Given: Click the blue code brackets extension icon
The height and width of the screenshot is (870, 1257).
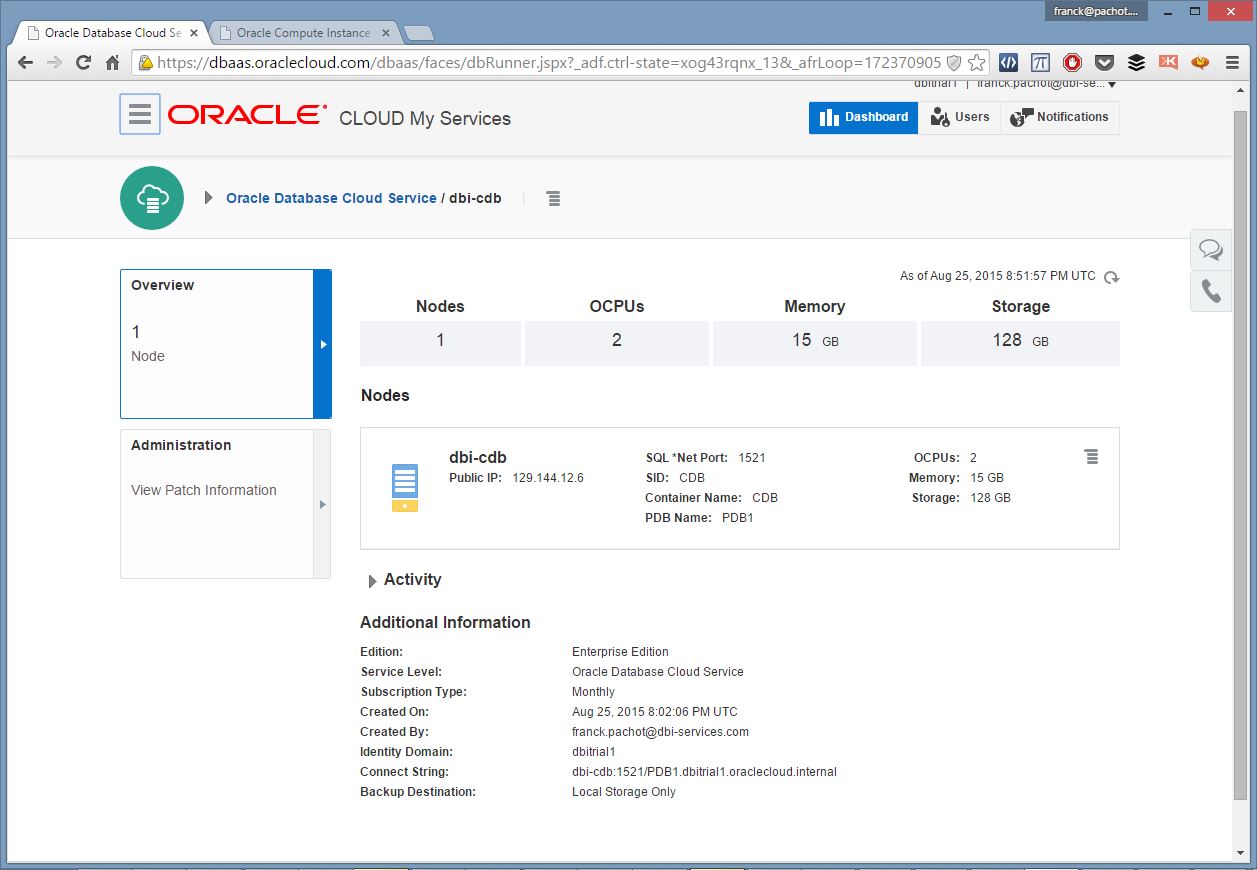Looking at the screenshot, I should point(1009,62).
